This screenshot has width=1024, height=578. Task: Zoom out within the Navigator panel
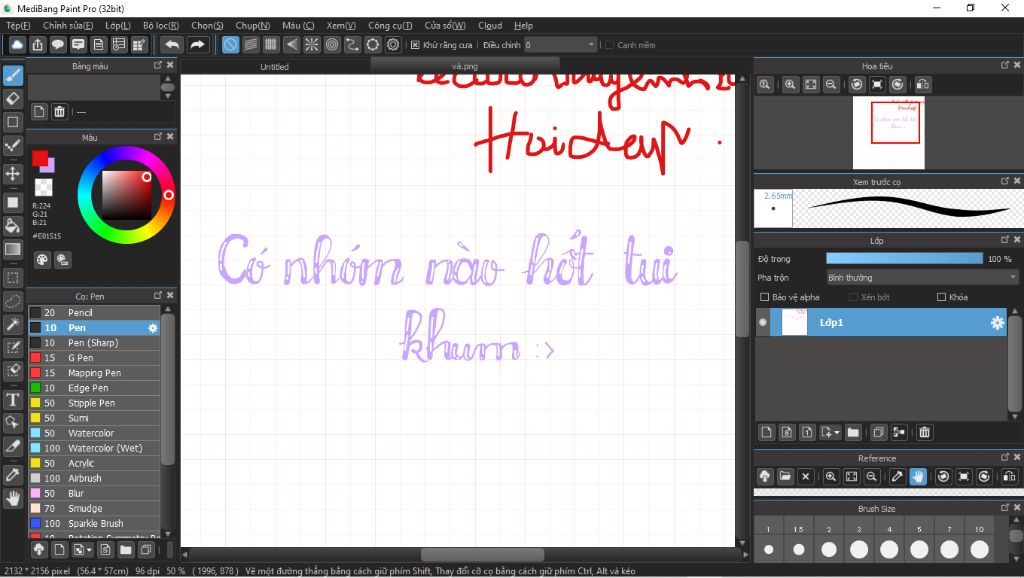pos(831,84)
